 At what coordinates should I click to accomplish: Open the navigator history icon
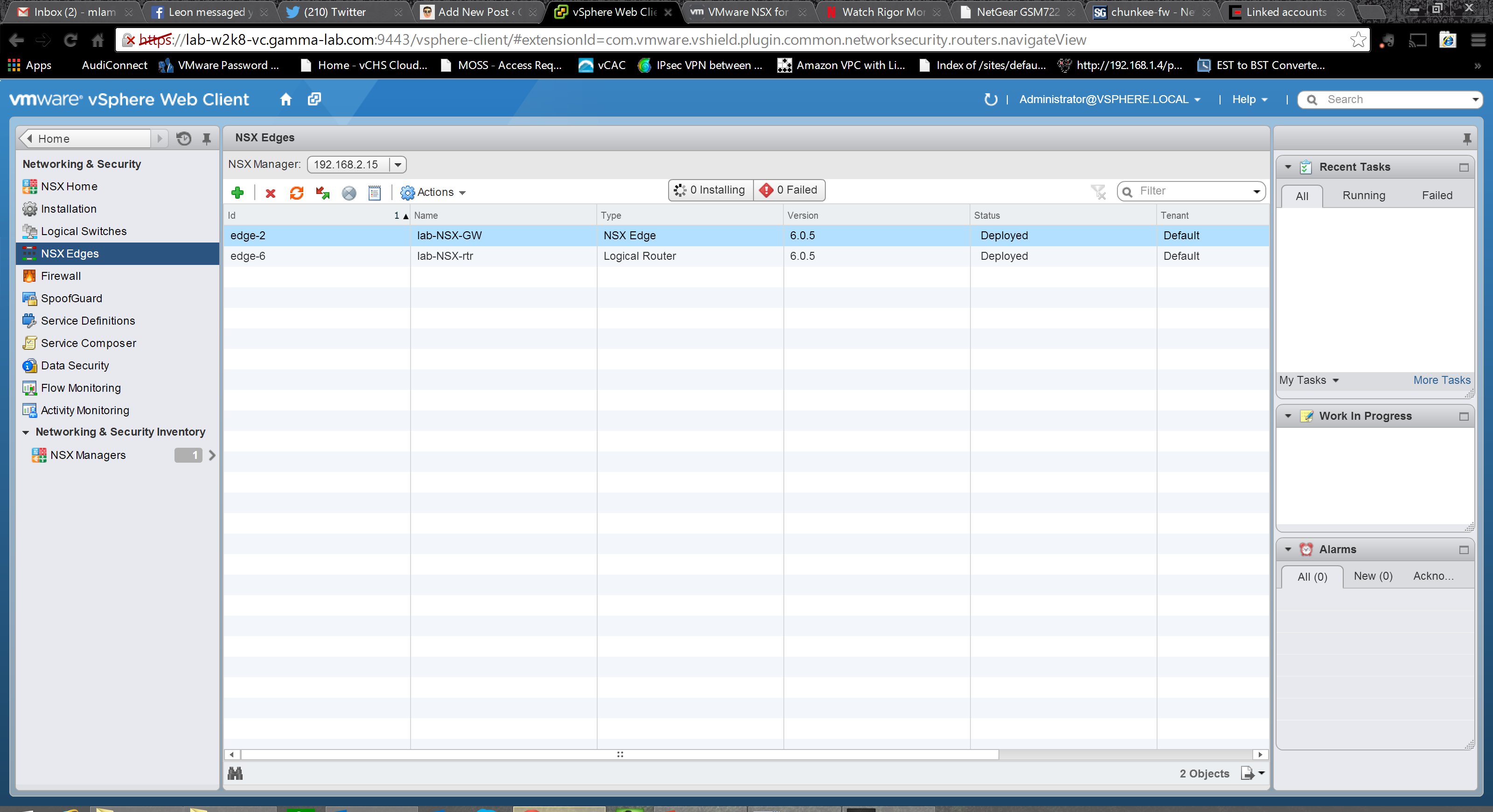(184, 139)
